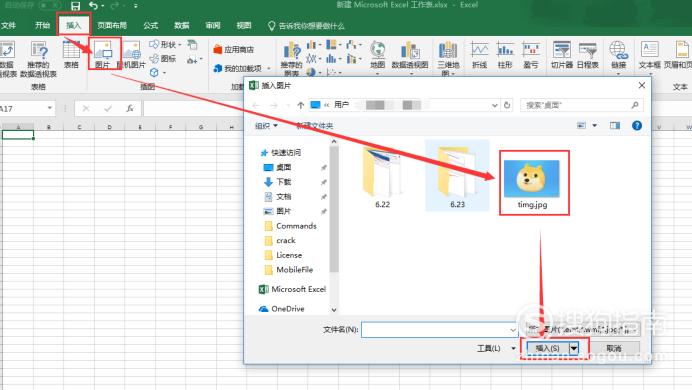The image size is (692, 390).
Task: Click the file name input field
Action: coord(435,330)
